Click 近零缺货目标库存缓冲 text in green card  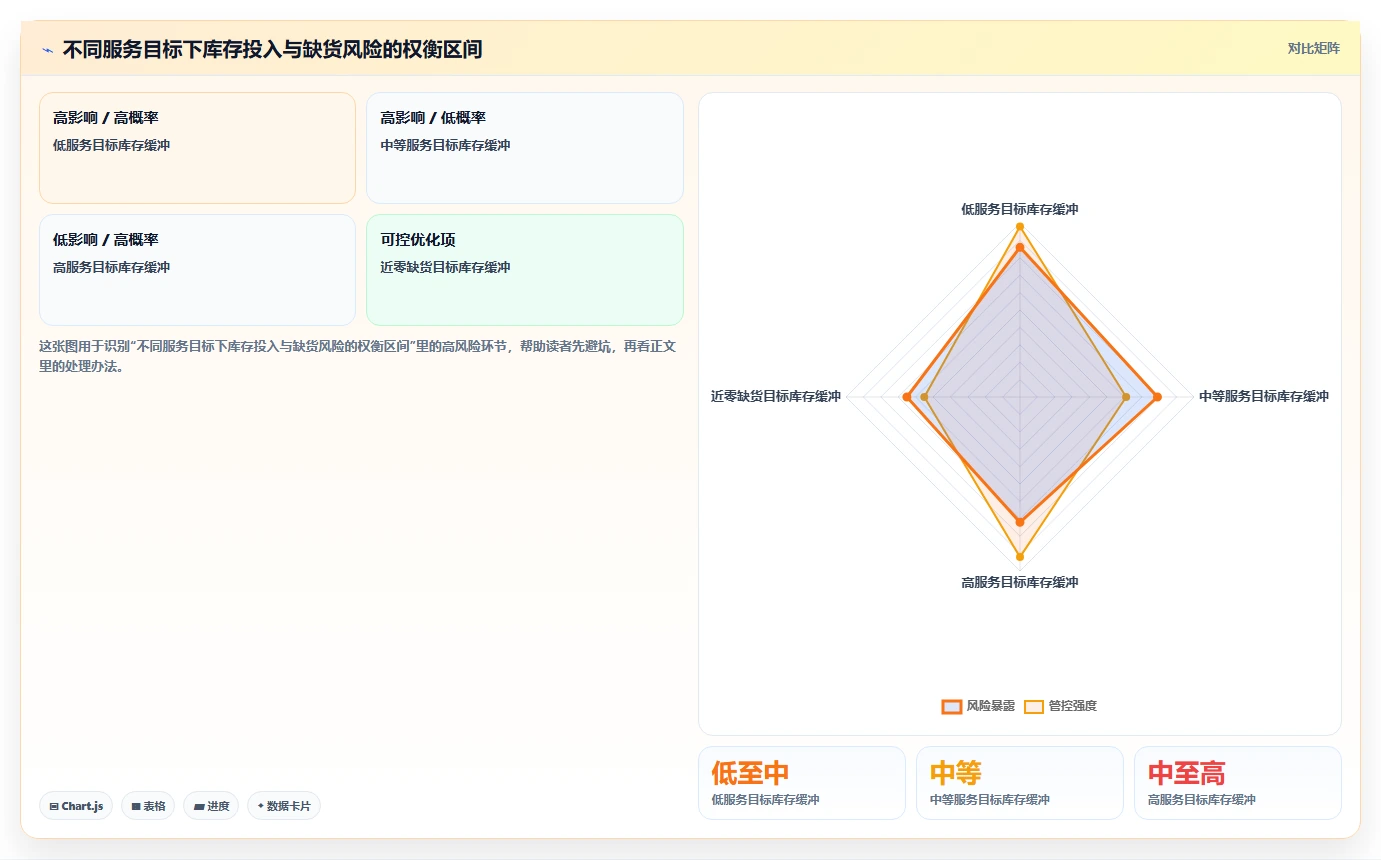point(445,267)
